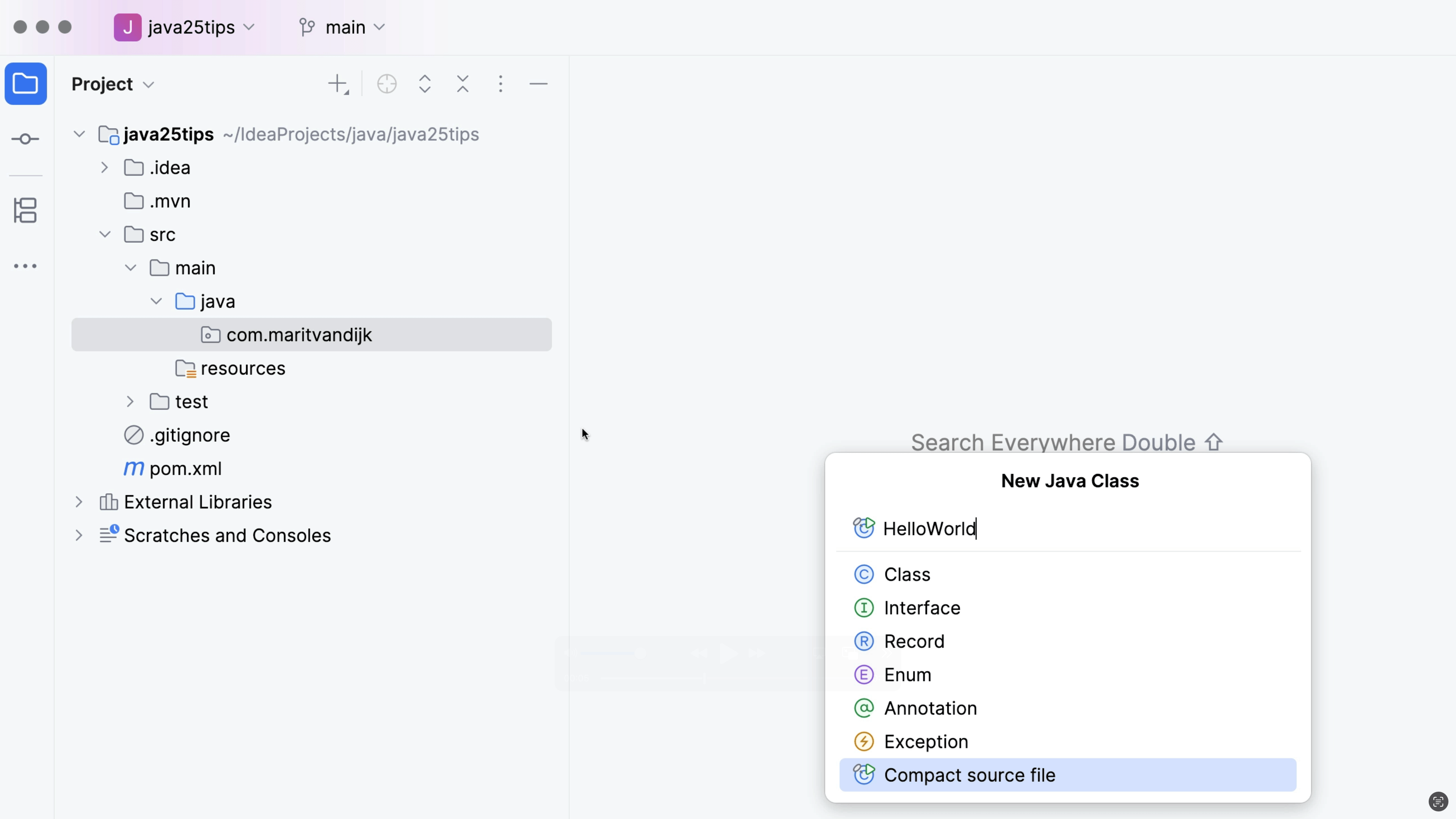Expand the test folder
The image size is (1456, 819).
(x=130, y=401)
